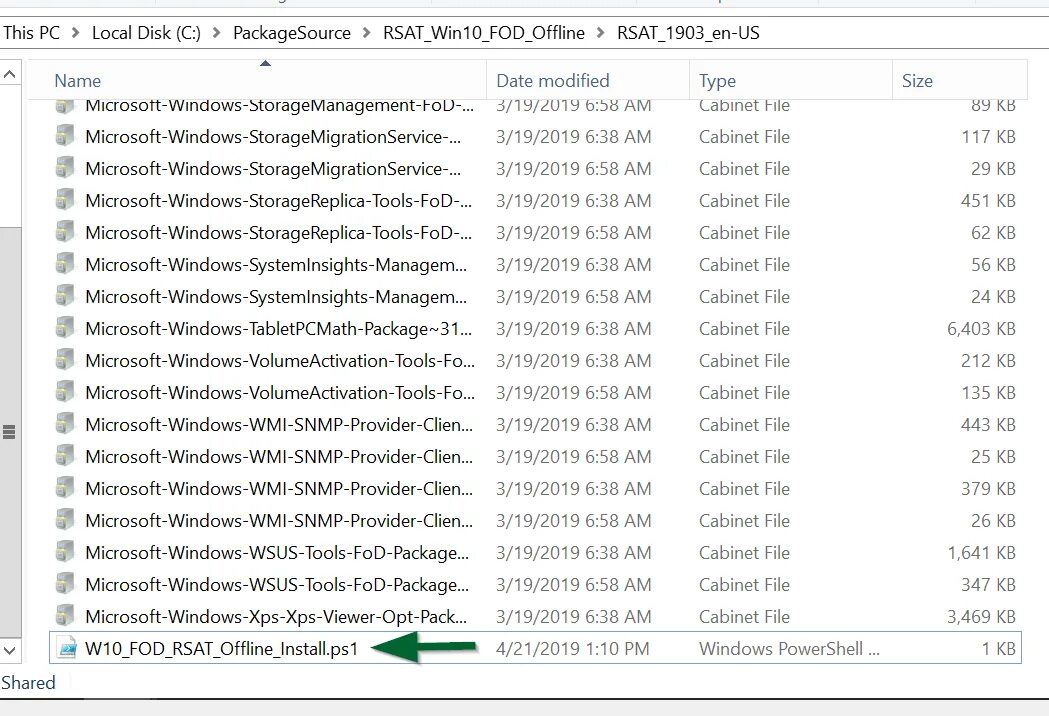This screenshot has width=1049, height=716.
Task: Click the vertical scrollbar thumb
Action: (10, 432)
